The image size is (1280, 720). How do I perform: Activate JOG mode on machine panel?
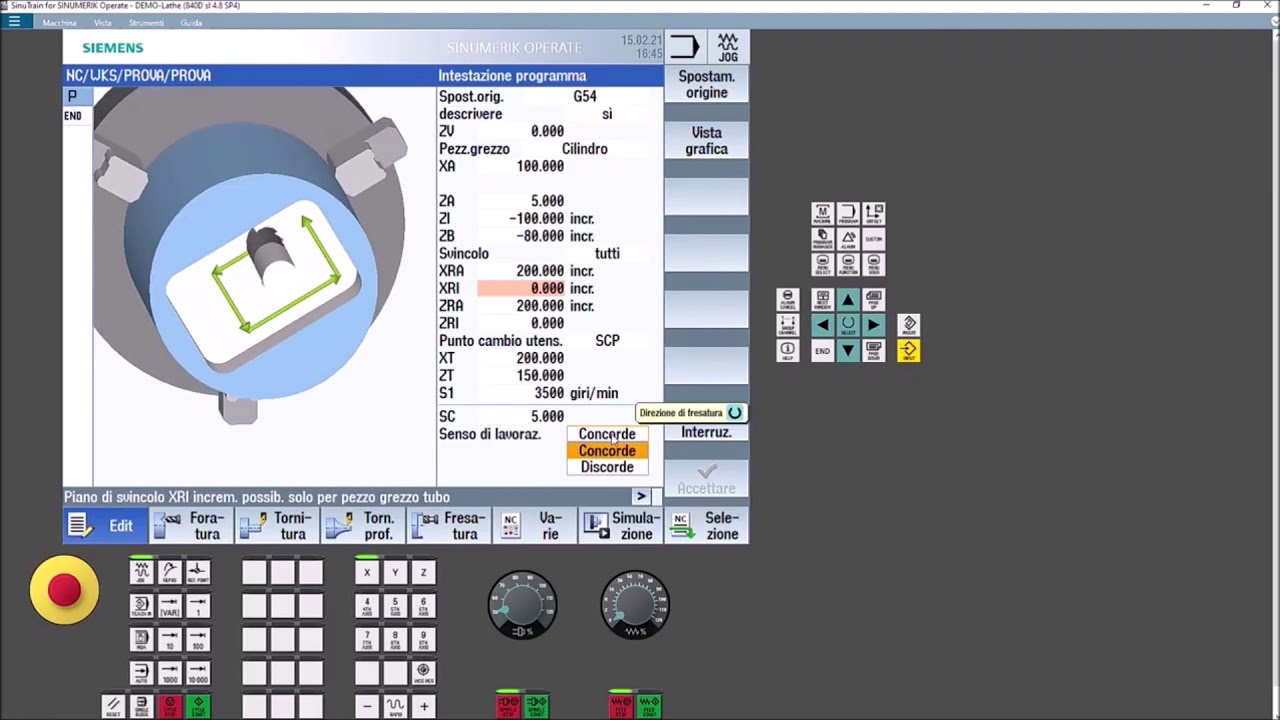(x=142, y=572)
